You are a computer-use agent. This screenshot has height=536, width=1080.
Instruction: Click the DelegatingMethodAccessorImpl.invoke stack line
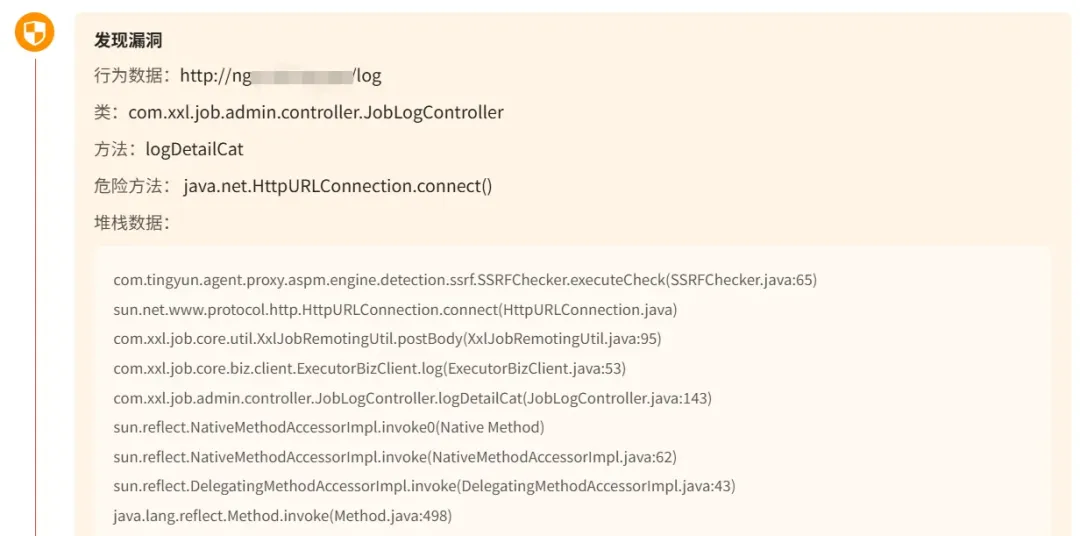[424, 487]
